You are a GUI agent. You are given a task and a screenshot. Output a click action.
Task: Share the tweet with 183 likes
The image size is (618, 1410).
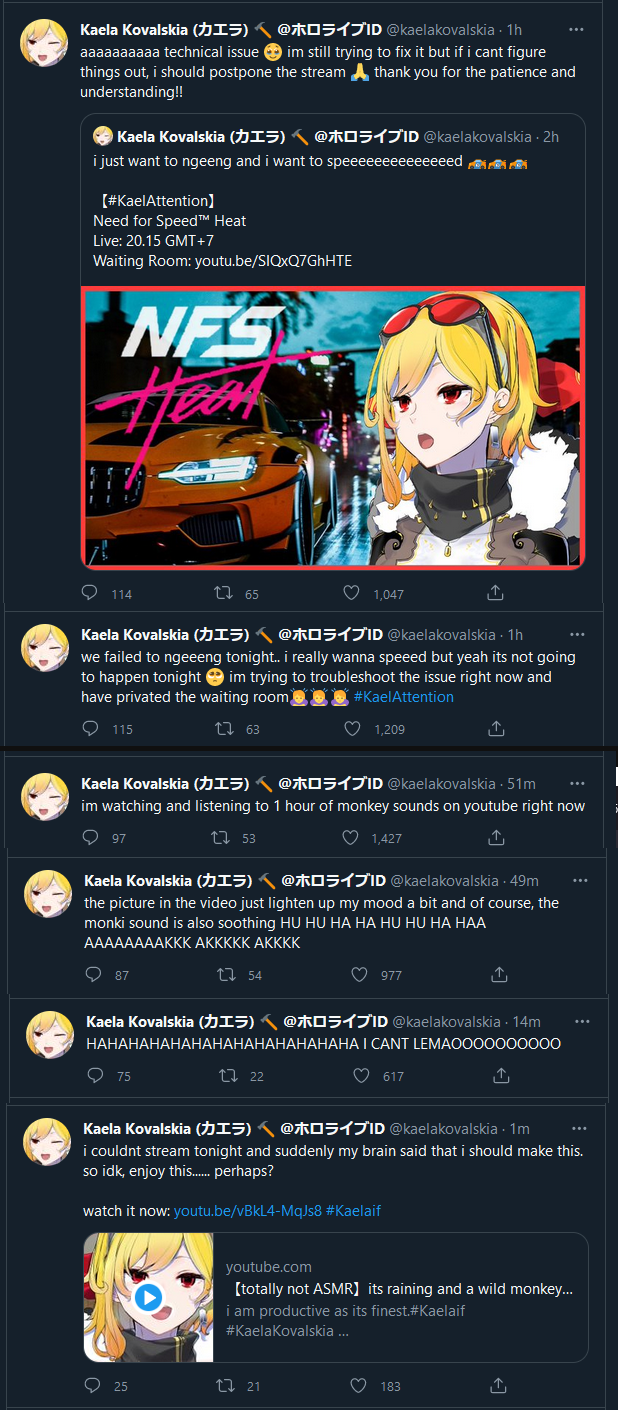click(496, 1385)
